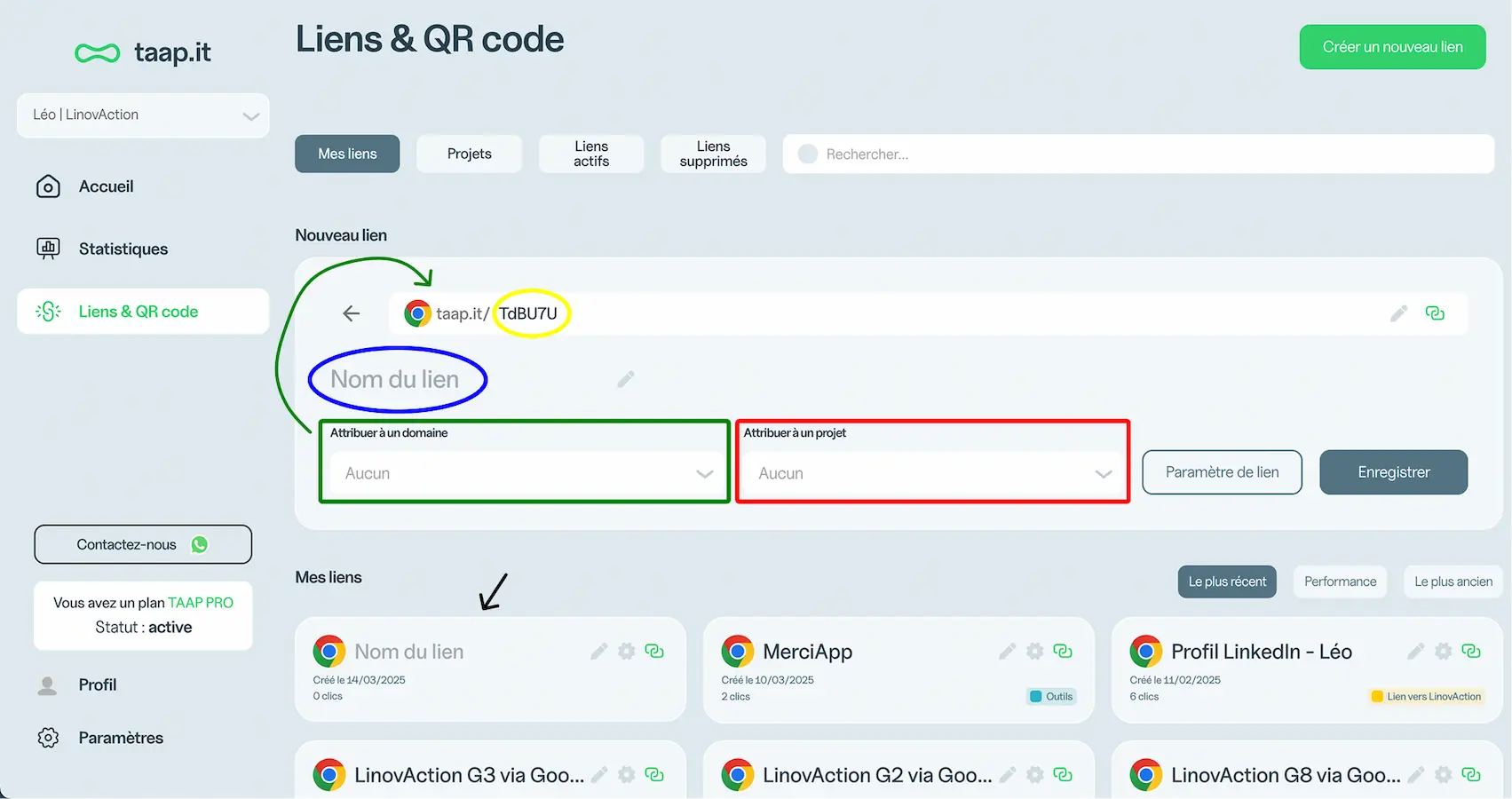The height and width of the screenshot is (799, 1512).
Task: Click Créer un nouveau lien button
Action: (1392, 47)
